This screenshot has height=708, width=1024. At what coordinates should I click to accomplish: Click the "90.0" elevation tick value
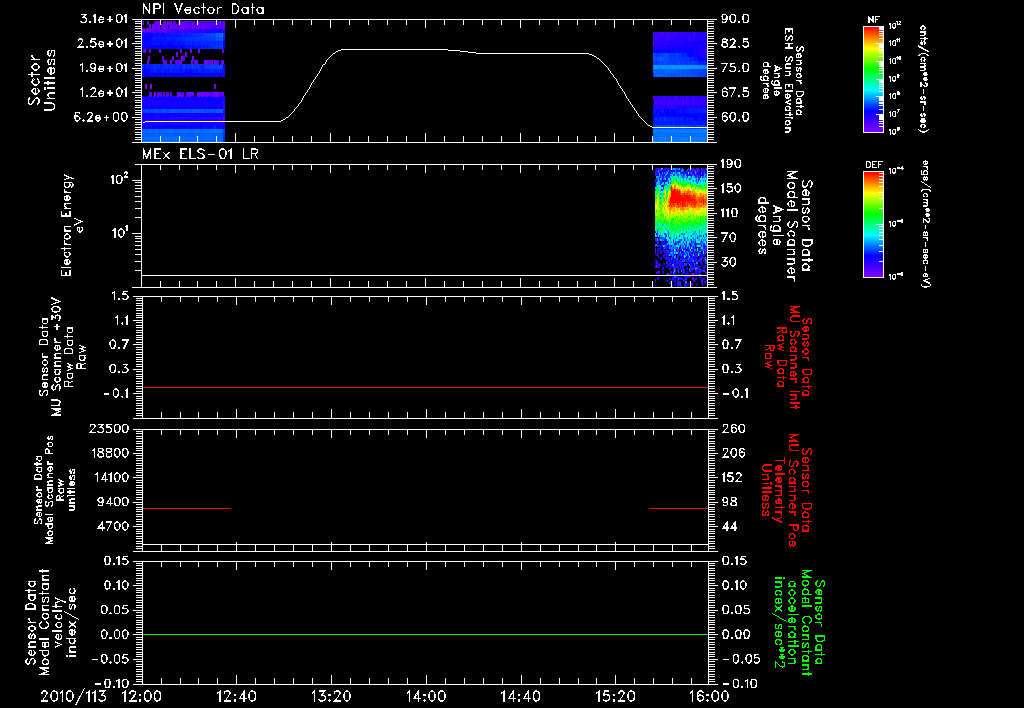(x=735, y=19)
